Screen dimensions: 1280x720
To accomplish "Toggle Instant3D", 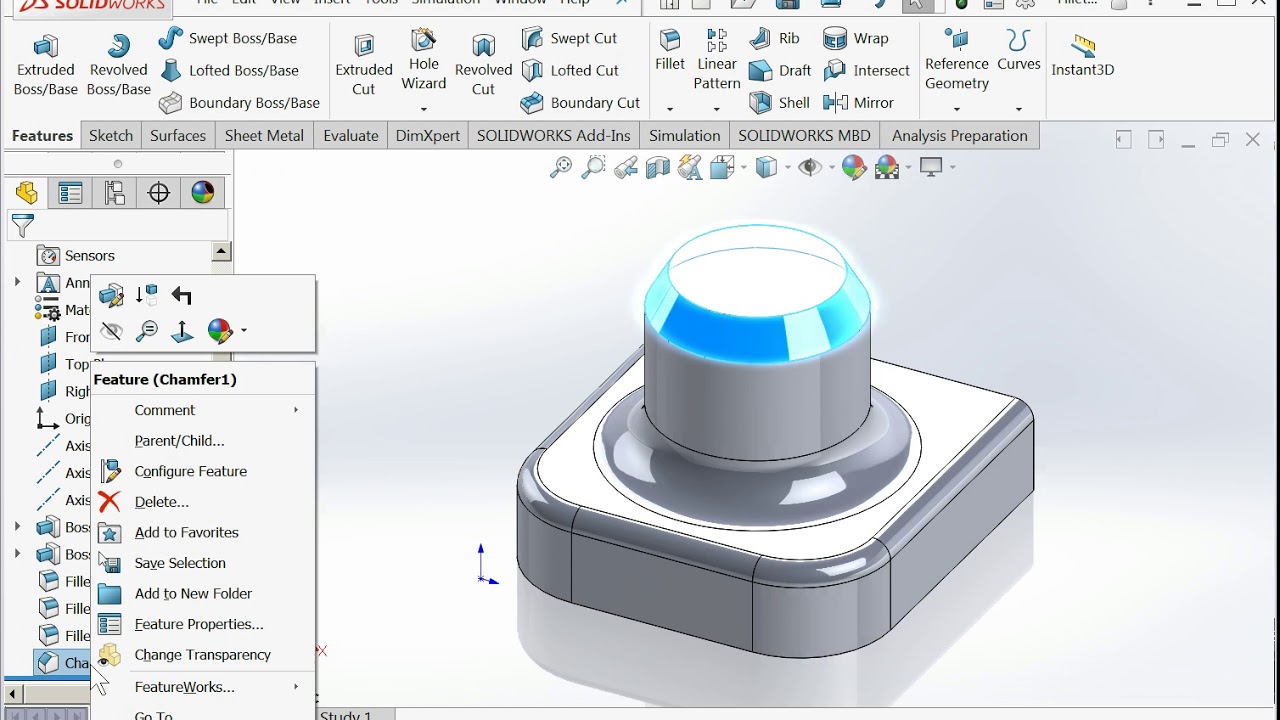I will point(1083,55).
